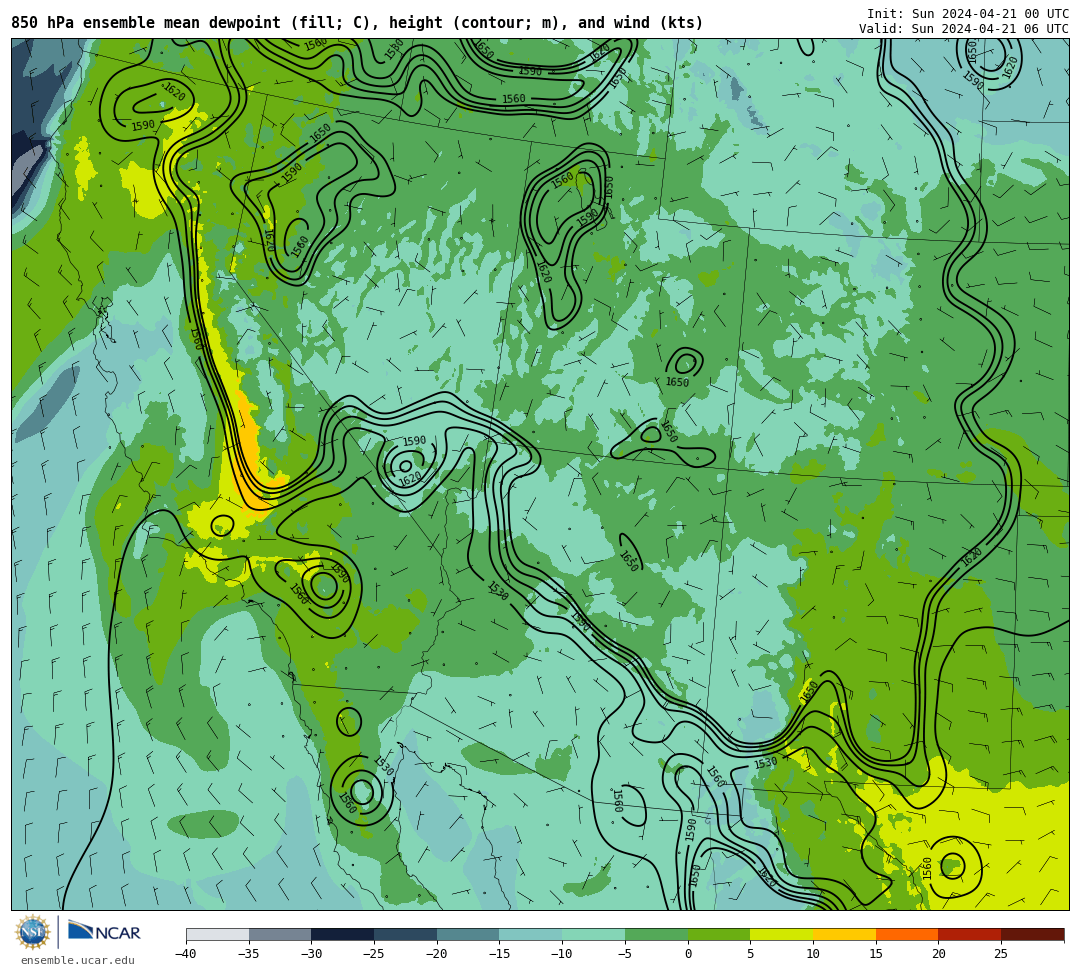The width and height of the screenshot is (1080, 973).
Task: Click the colorbar tick label -30
Action: pos(311,954)
